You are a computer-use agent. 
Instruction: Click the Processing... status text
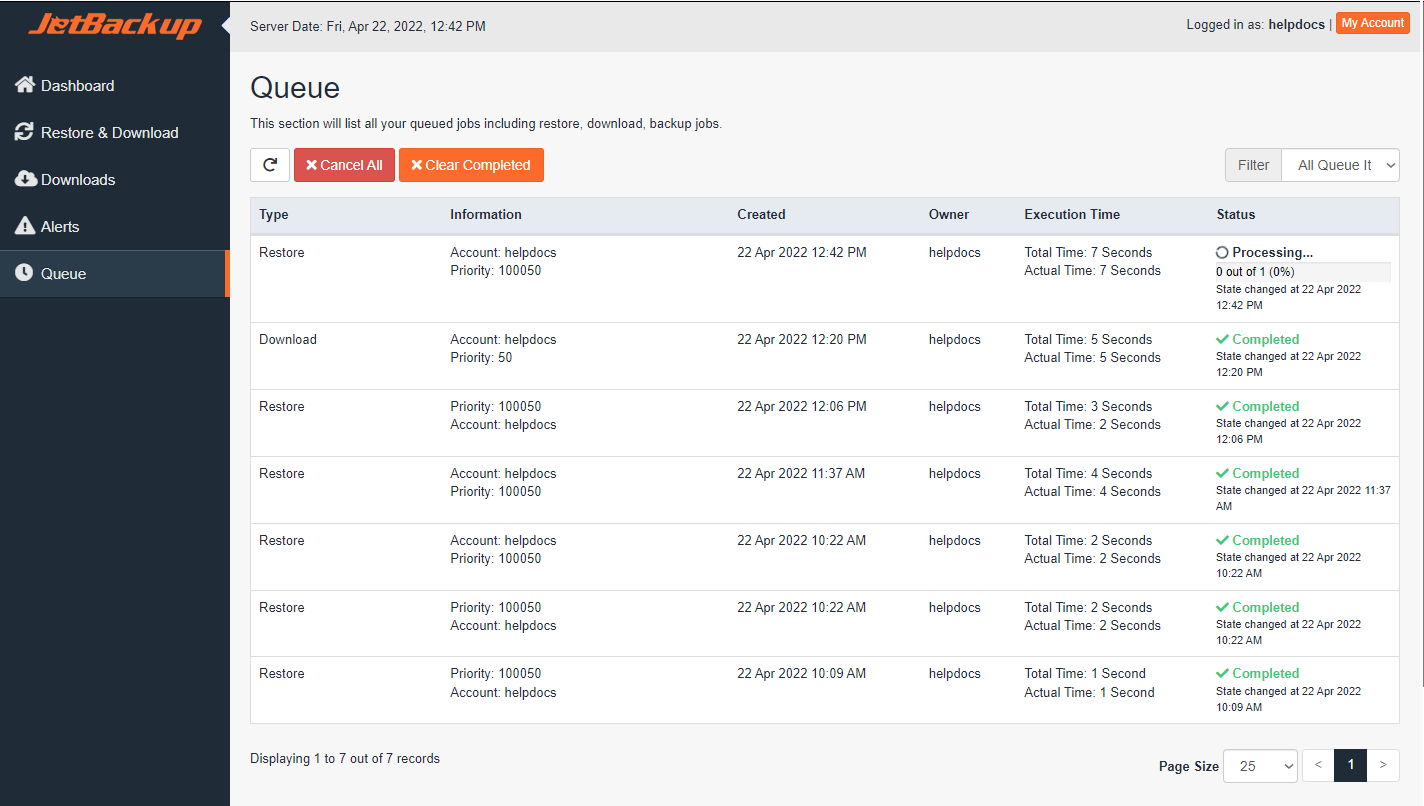(1272, 253)
